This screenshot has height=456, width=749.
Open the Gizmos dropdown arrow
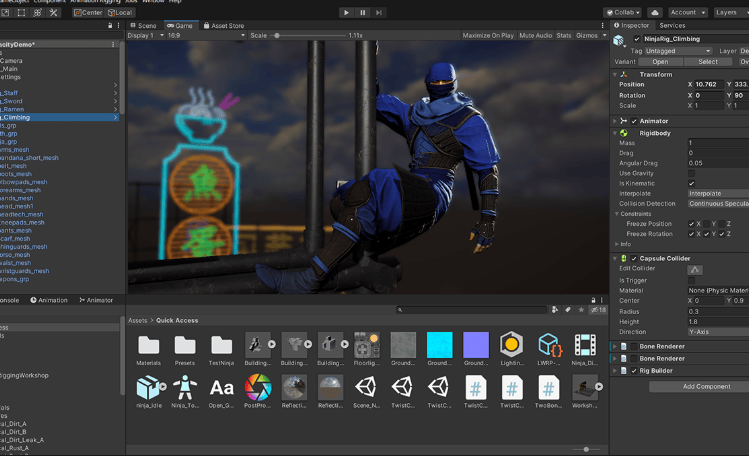point(604,35)
